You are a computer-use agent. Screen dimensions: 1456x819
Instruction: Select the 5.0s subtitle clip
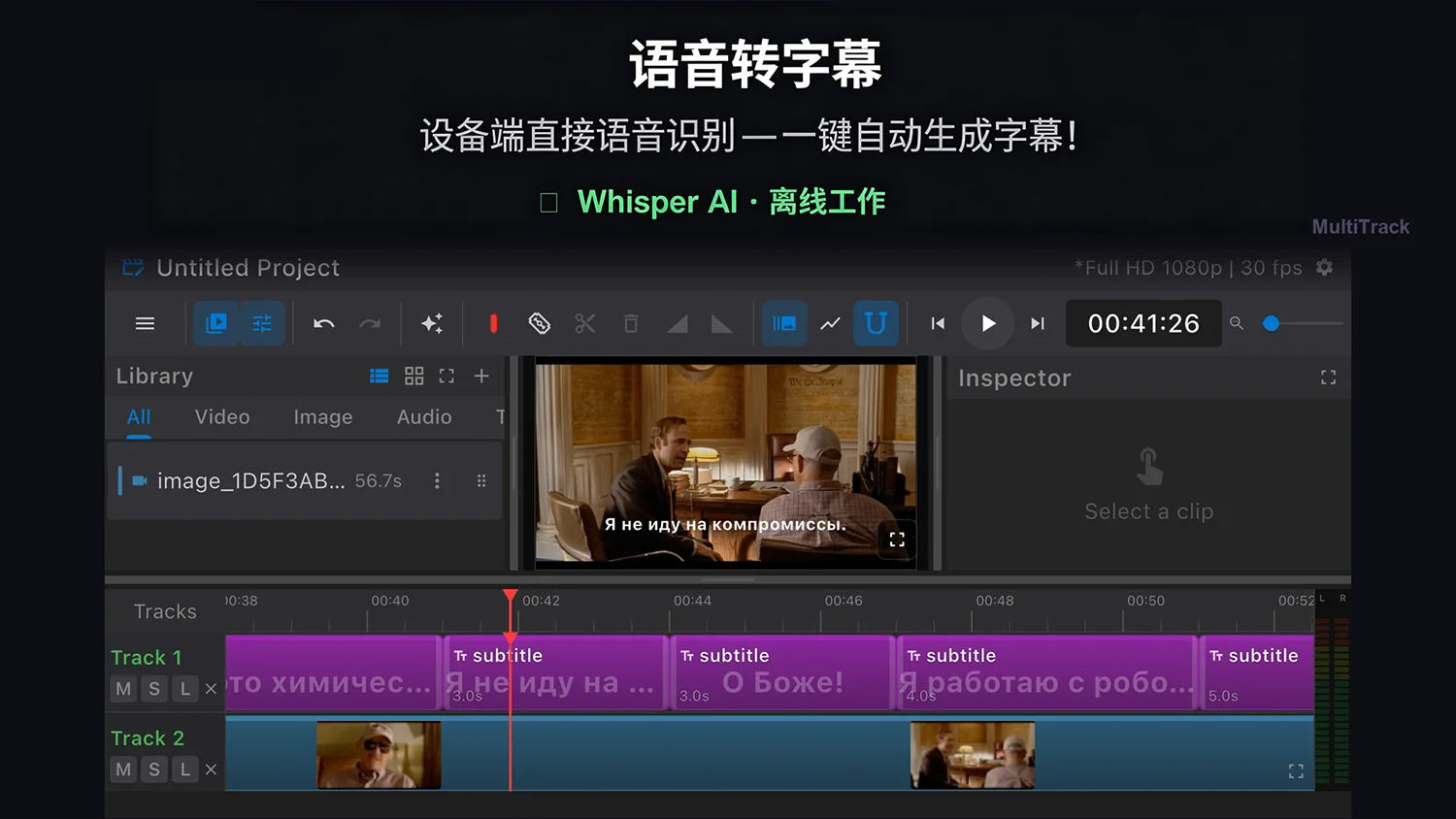tap(1257, 673)
